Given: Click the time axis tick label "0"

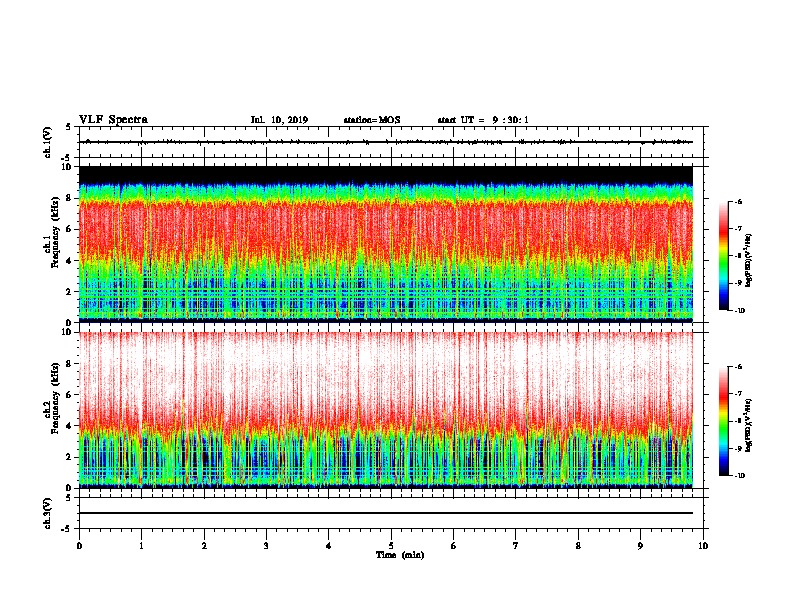Looking at the screenshot, I should [79, 545].
